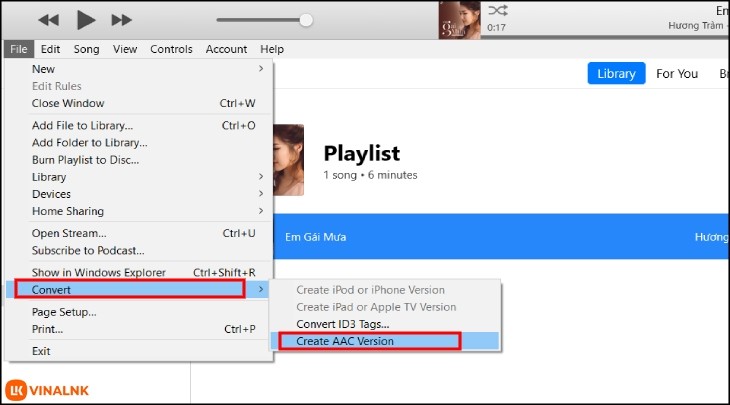
Task: Switch to the Library tab
Action: [x=616, y=74]
